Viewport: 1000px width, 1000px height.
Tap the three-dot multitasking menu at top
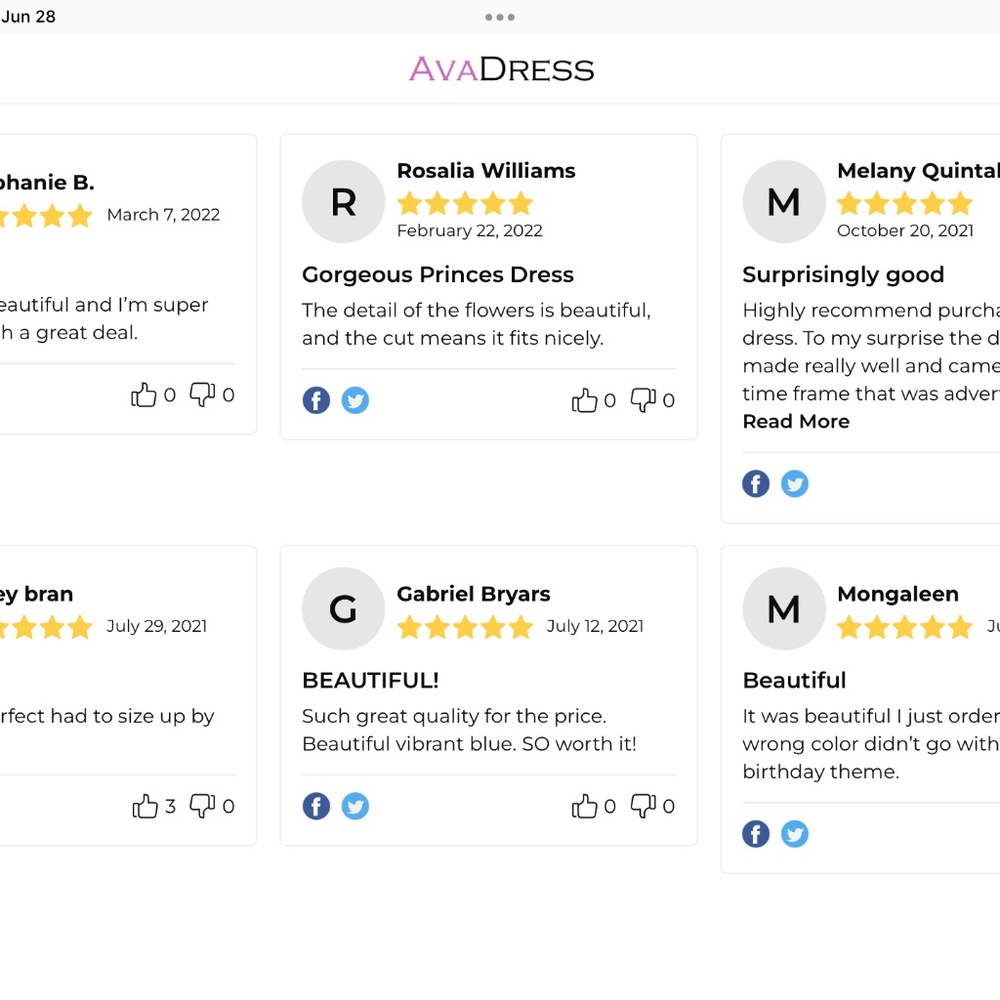pyautogui.click(x=499, y=17)
